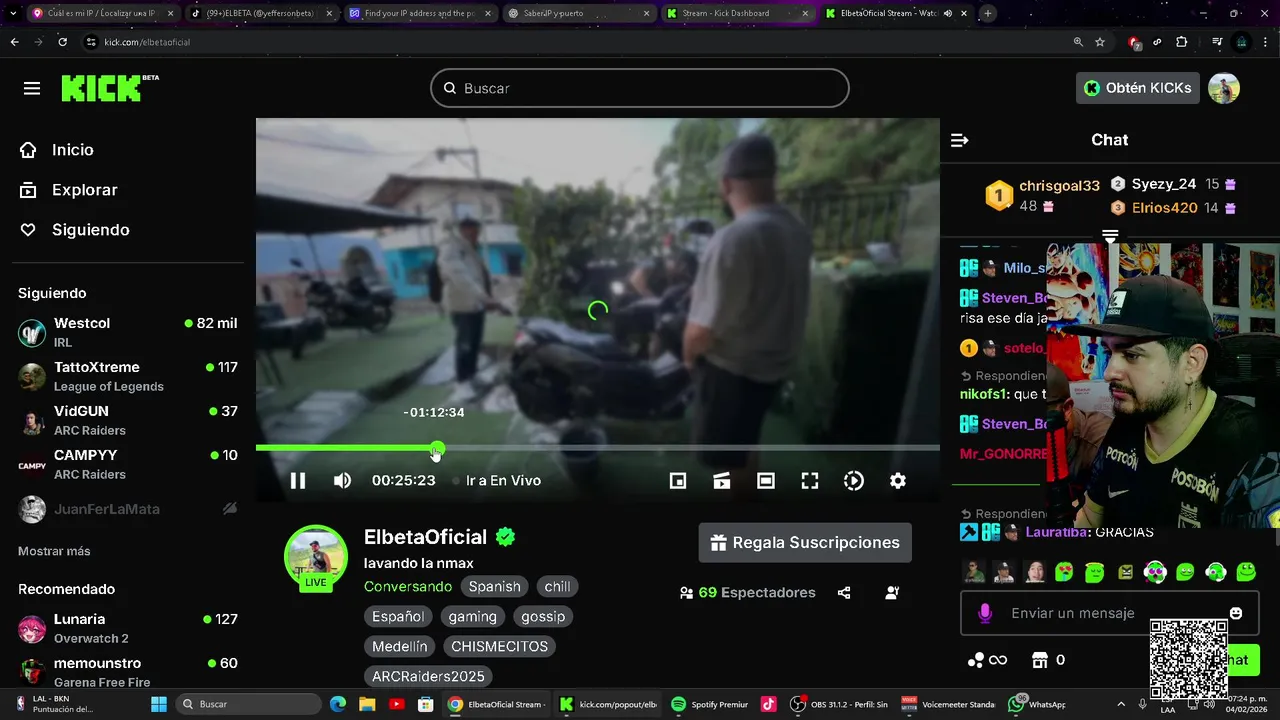The width and height of the screenshot is (1280, 720).
Task: Click the Buscar search field on Kick
Action: point(640,88)
